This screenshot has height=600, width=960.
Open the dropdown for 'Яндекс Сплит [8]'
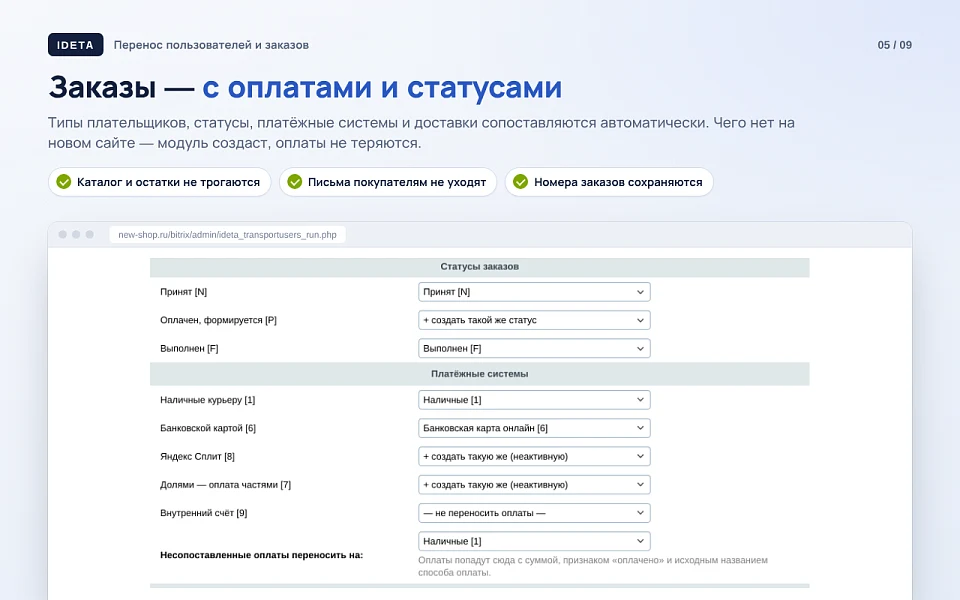pyautogui.click(x=534, y=456)
